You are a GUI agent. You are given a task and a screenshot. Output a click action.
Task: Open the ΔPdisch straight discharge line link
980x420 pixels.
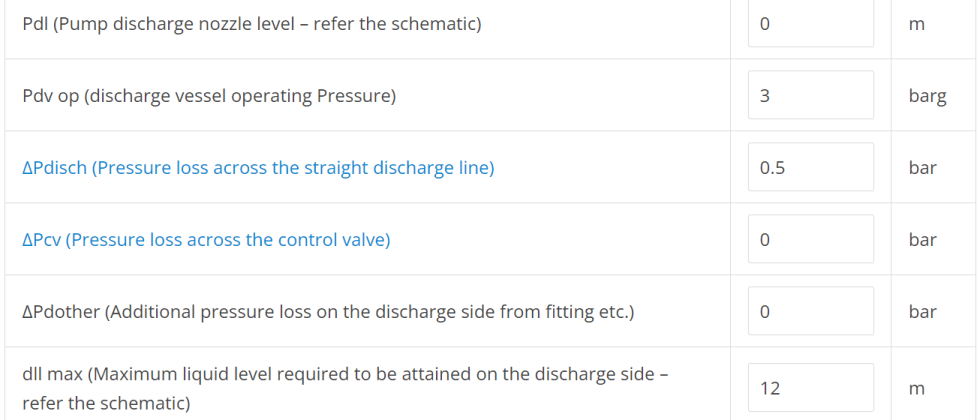tap(258, 168)
